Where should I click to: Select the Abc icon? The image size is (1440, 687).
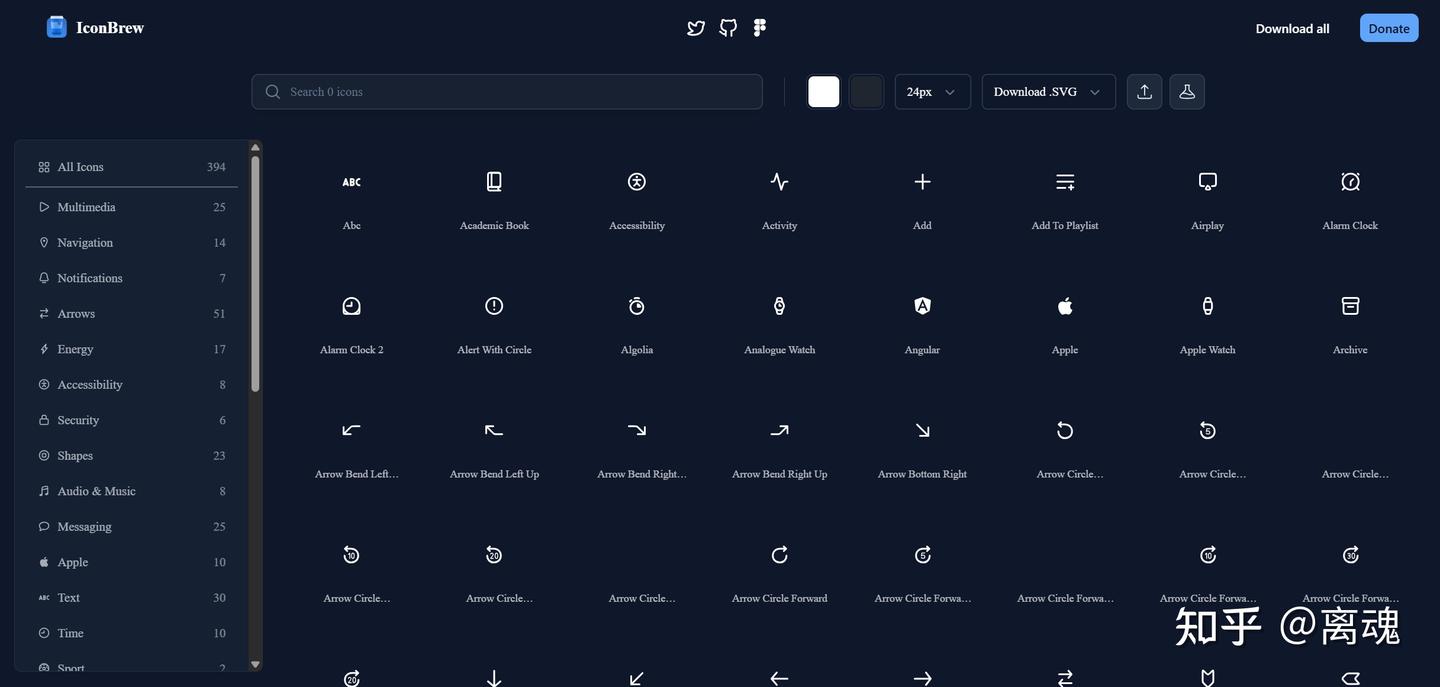(352, 182)
